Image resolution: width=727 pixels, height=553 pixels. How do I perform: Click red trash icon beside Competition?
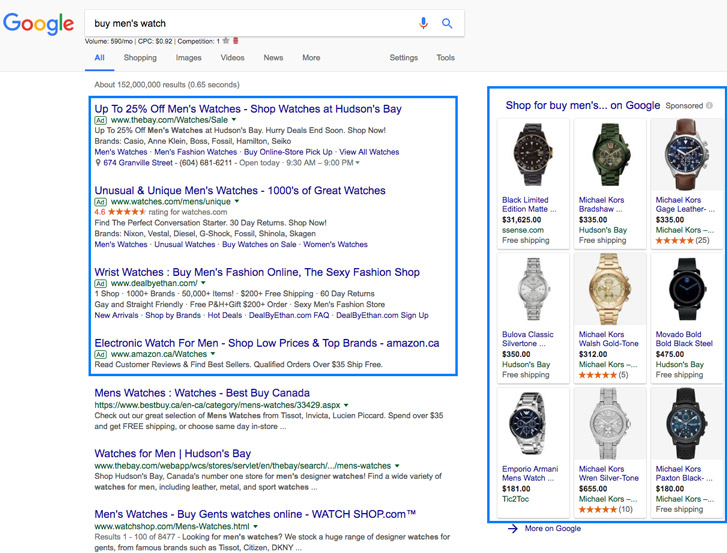(x=236, y=41)
